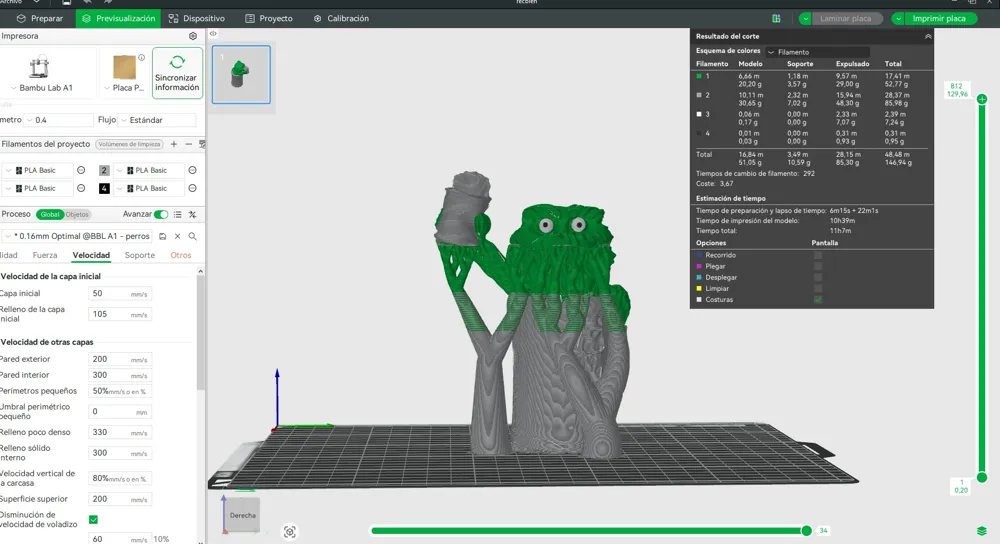Remove a filament with minus icon
The width and height of the screenshot is (1000, 544).
(x=189, y=144)
